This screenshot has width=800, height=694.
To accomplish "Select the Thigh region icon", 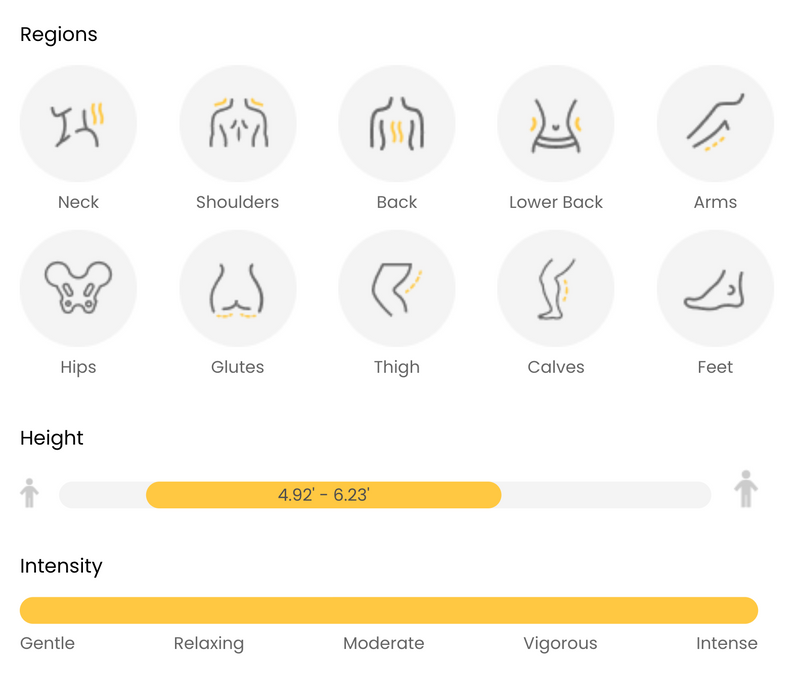I will (396, 288).
